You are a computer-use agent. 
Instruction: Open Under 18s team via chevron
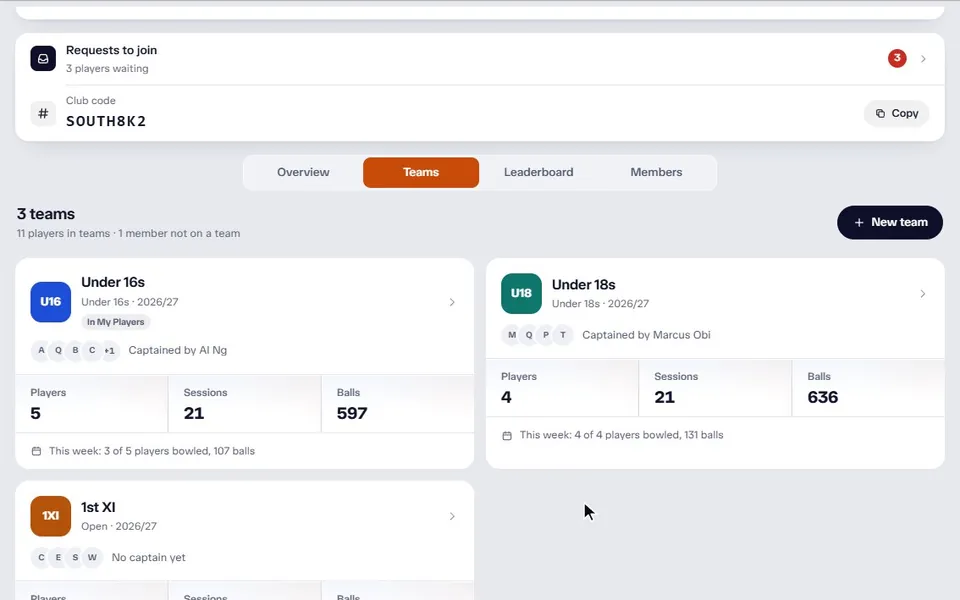pos(923,294)
